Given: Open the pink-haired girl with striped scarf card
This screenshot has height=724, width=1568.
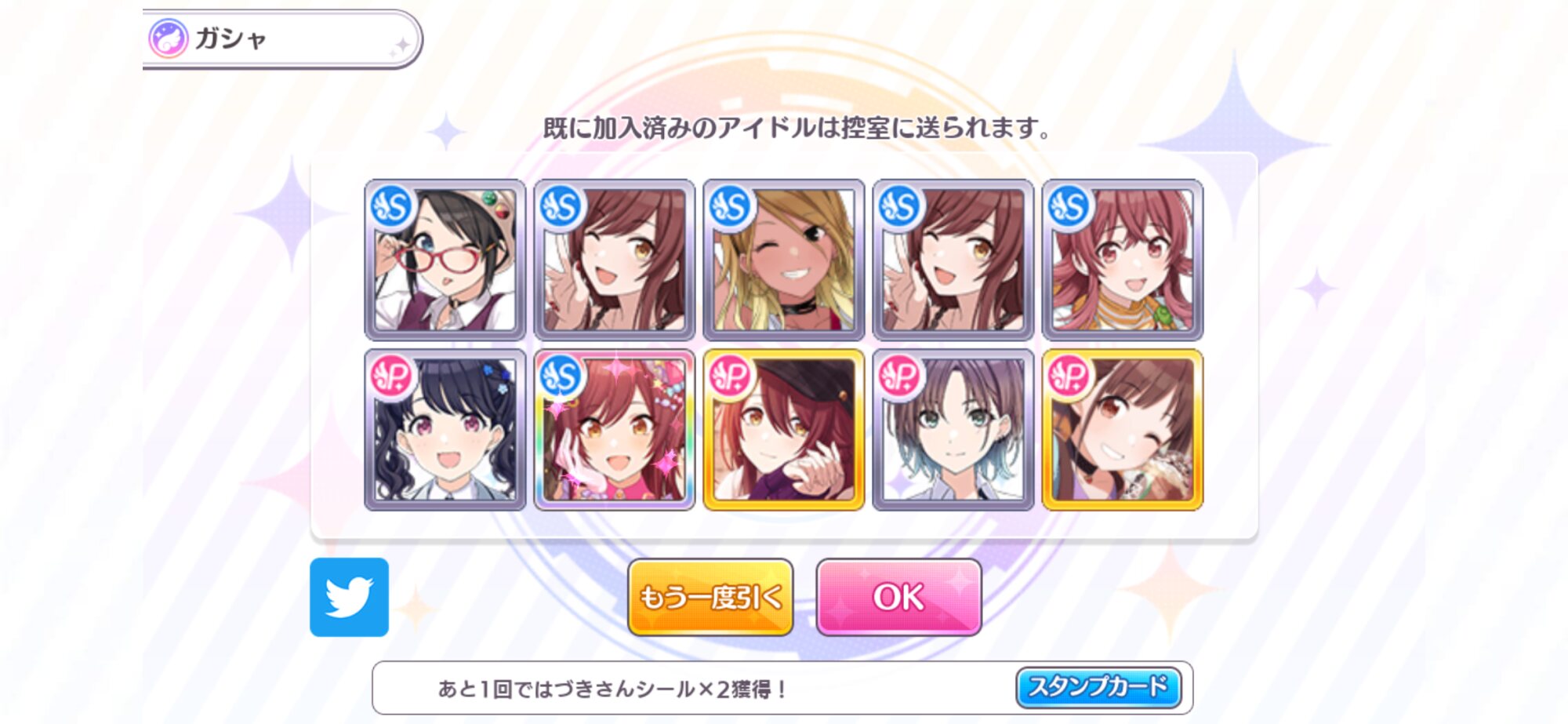Looking at the screenshot, I should [1123, 260].
